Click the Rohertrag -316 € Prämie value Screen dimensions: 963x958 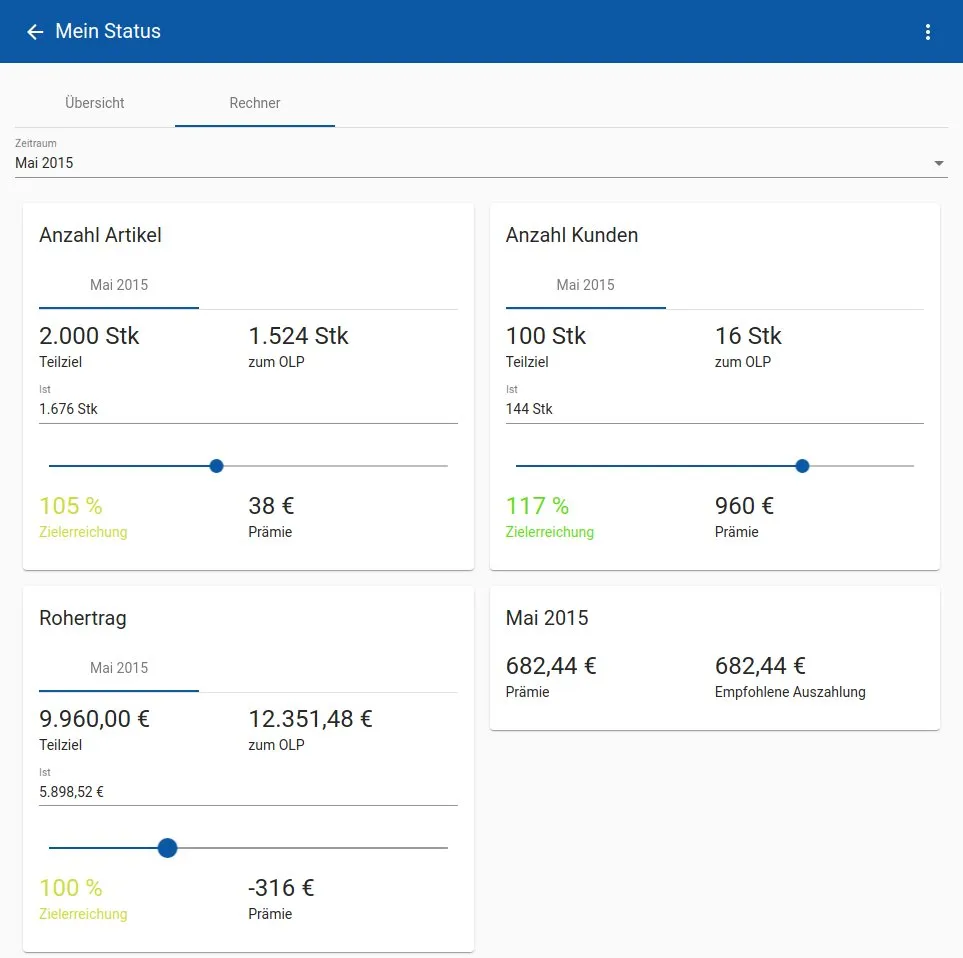pos(281,888)
